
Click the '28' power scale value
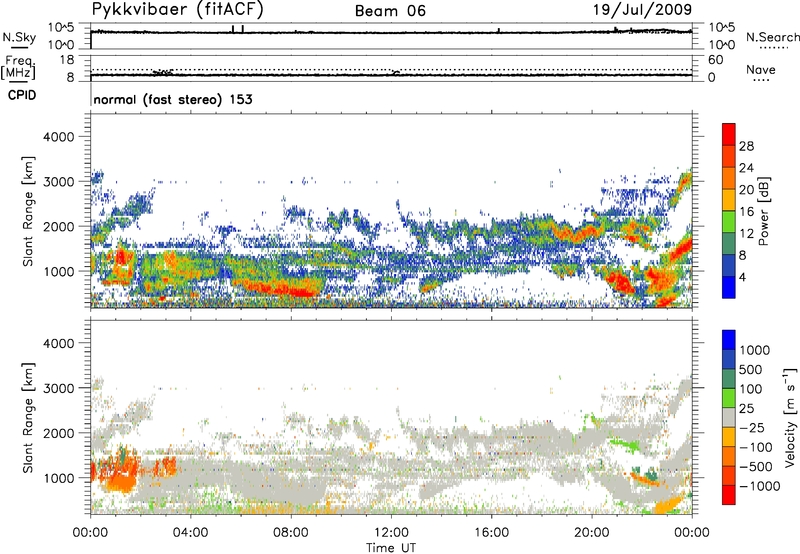click(x=746, y=146)
